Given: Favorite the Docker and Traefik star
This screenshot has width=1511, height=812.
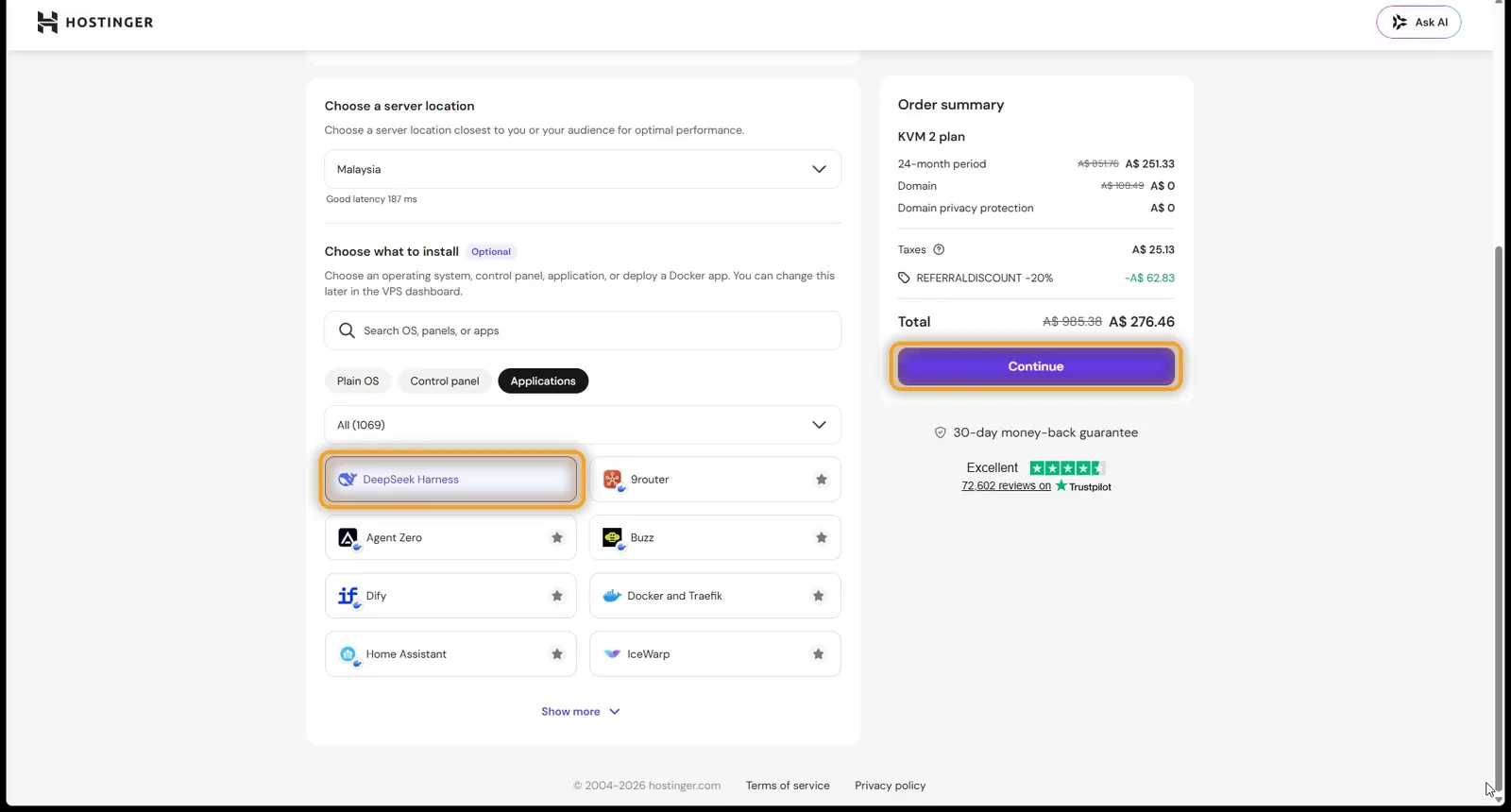Looking at the screenshot, I should [819, 596].
